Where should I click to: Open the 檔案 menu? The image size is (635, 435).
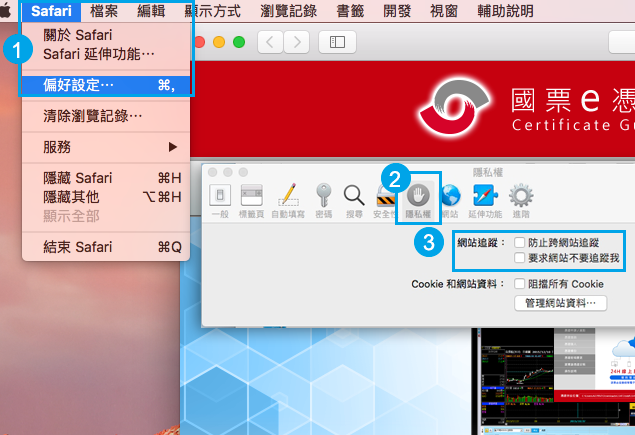[104, 11]
